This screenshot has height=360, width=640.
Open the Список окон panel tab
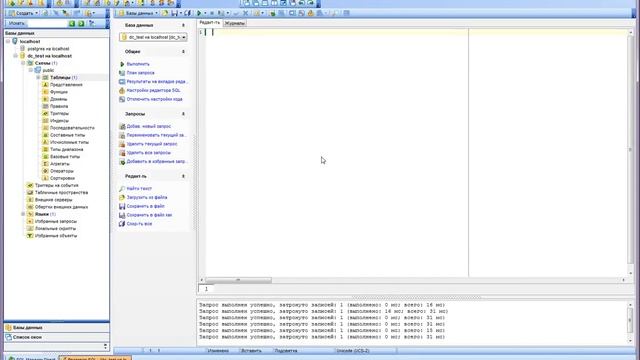click(56, 337)
